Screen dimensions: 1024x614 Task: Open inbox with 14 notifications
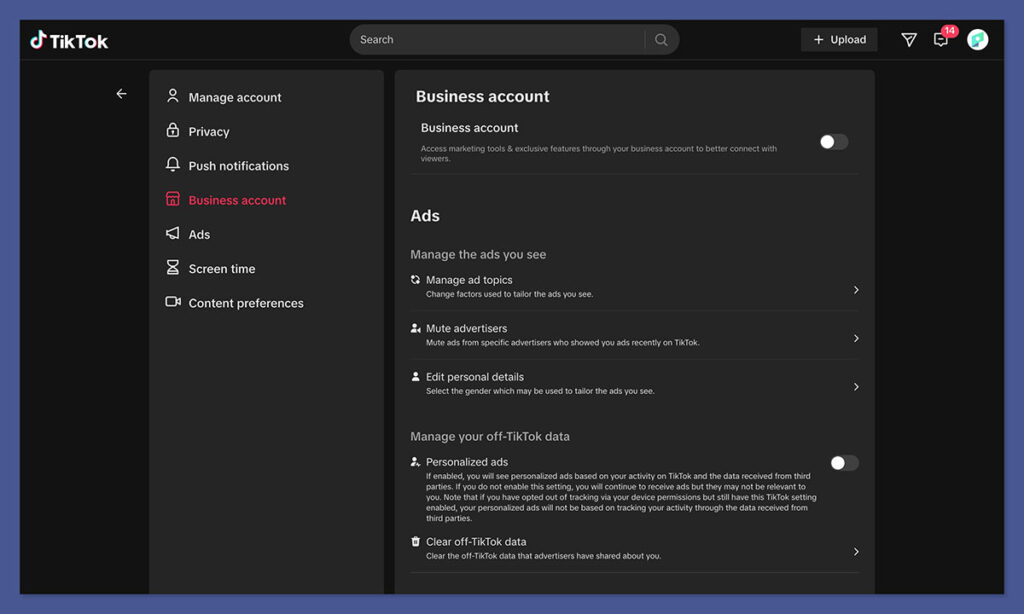pos(941,40)
